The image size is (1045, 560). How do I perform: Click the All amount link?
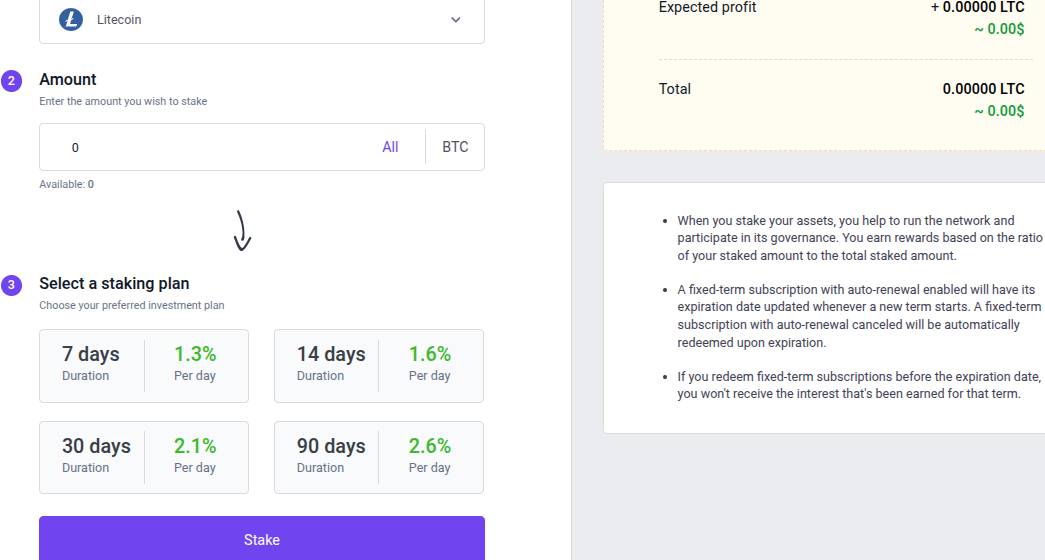click(x=390, y=147)
